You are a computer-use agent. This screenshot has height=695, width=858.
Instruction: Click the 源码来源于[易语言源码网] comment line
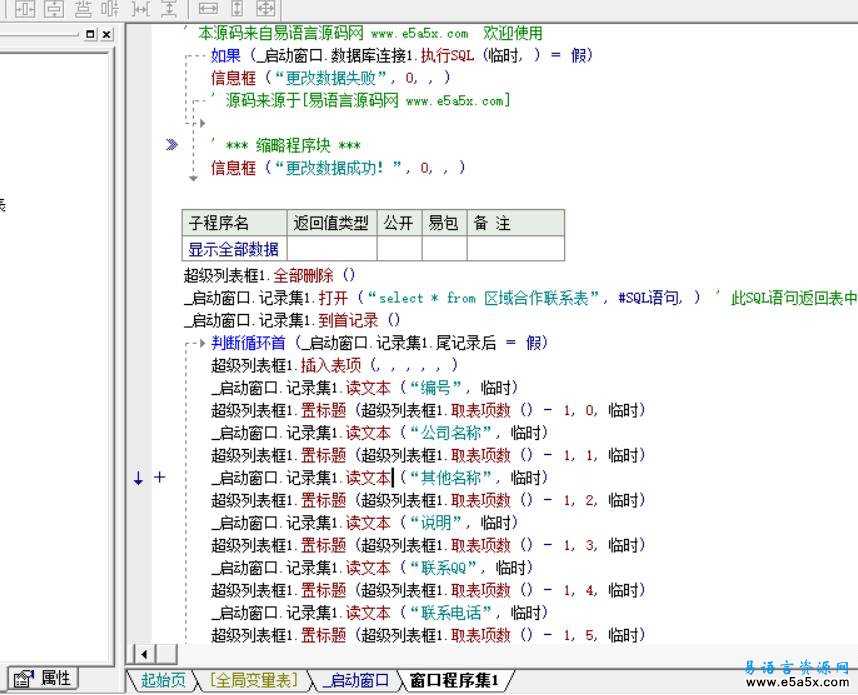361,101
